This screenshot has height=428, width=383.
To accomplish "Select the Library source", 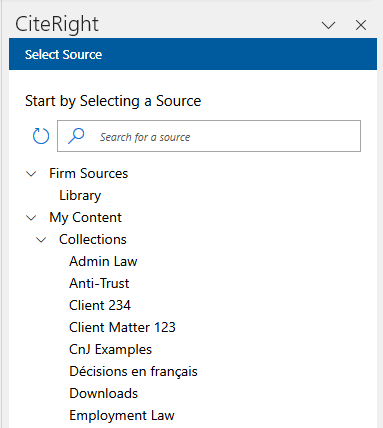I will click(80, 196).
